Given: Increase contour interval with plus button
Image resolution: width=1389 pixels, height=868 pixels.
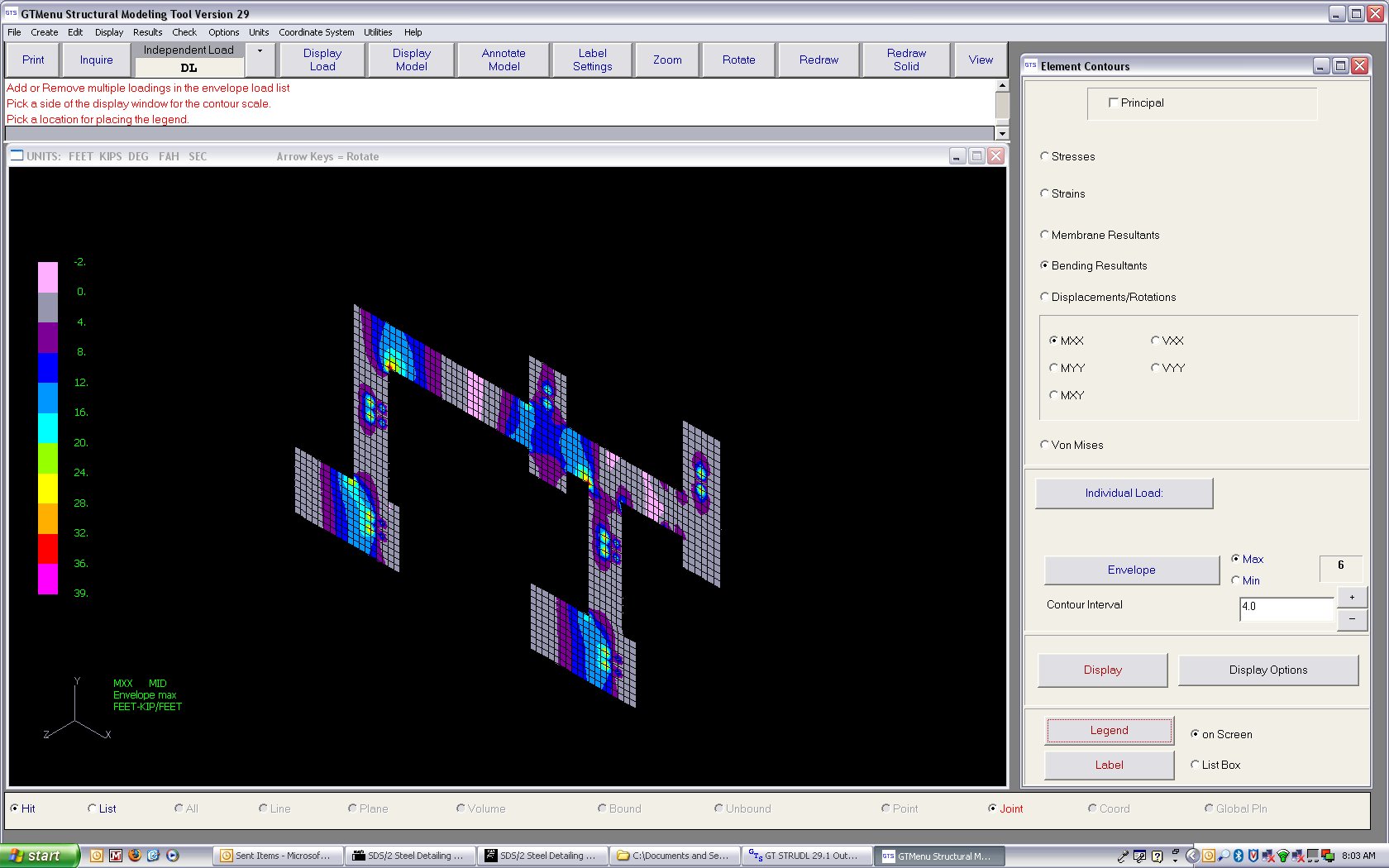Looking at the screenshot, I should (1352, 597).
